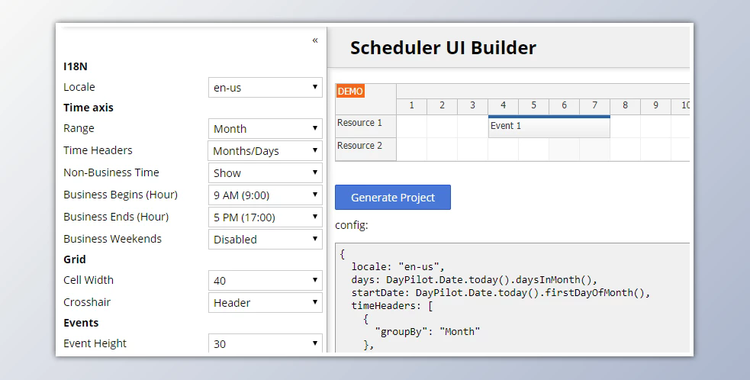Click the locale: "en-us" line in config
The width and height of the screenshot is (750, 380).
pos(398,267)
